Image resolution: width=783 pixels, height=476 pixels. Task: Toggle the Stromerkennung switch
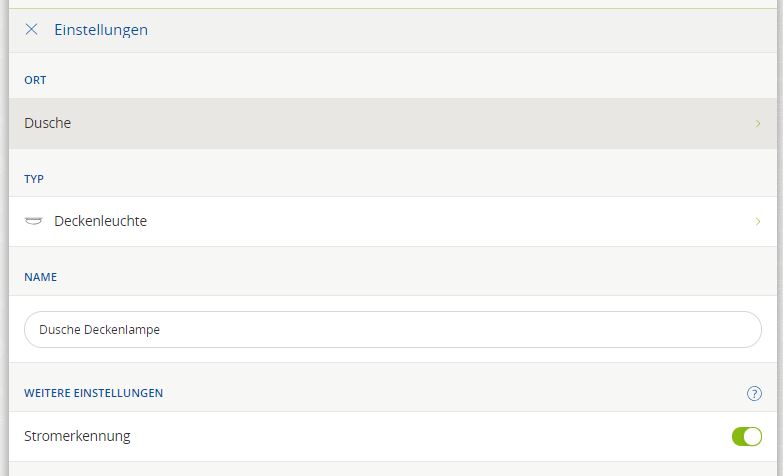point(746,436)
